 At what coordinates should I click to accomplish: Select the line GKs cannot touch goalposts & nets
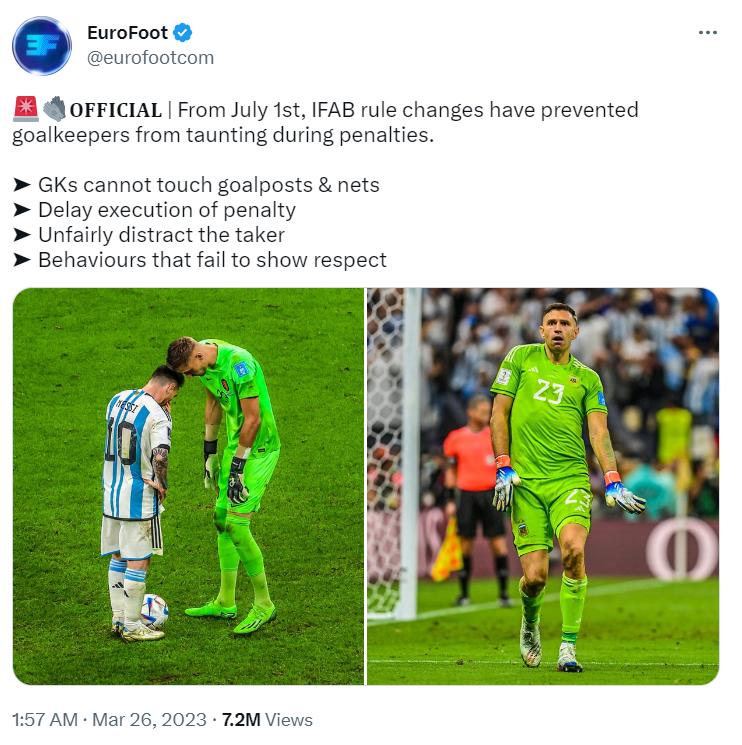pos(209,185)
